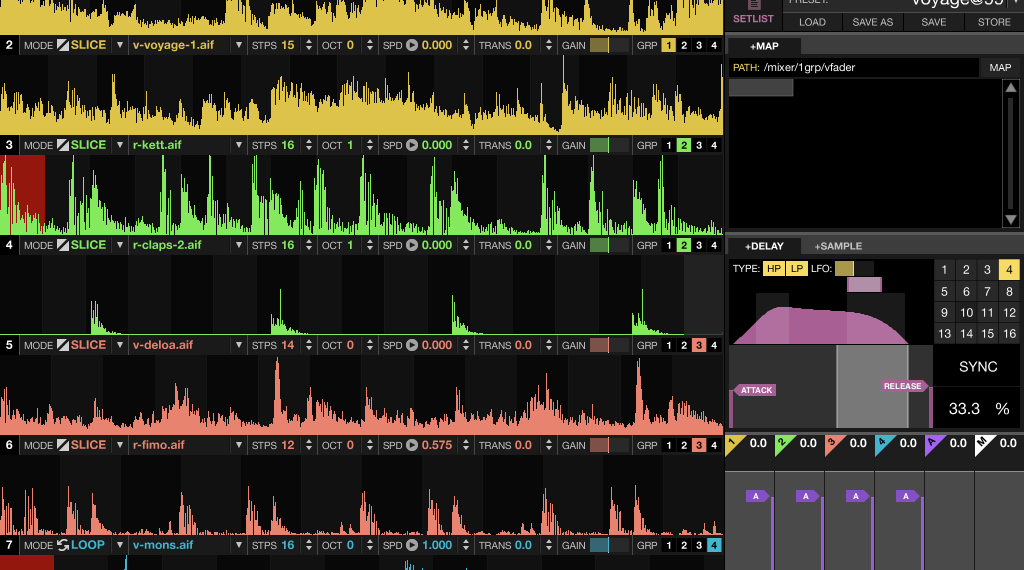Adjust the GAIN slider on track 3 r-kett.aif
Image resolution: width=1024 pixels, height=570 pixels.
point(609,145)
